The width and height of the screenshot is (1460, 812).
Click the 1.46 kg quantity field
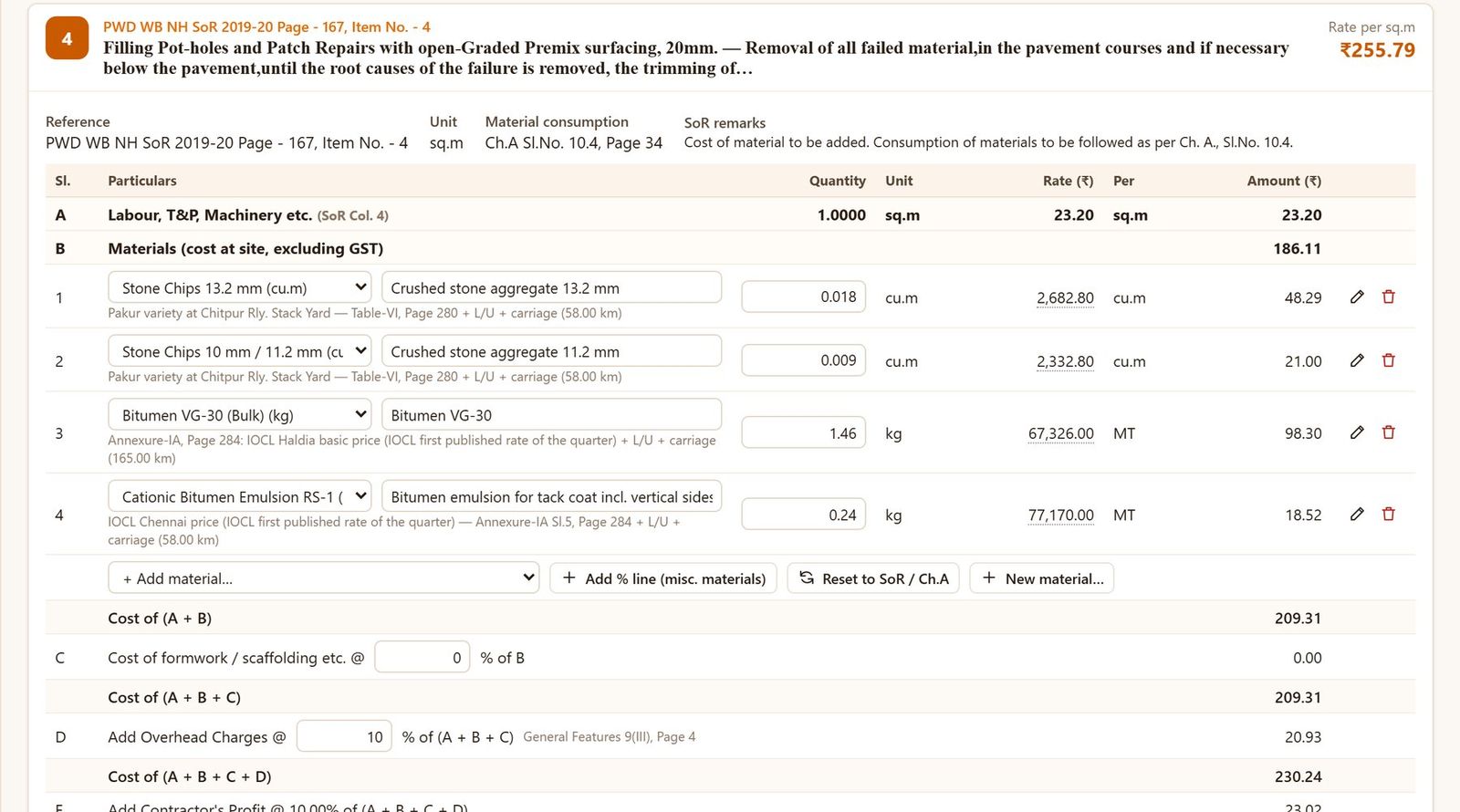(804, 433)
